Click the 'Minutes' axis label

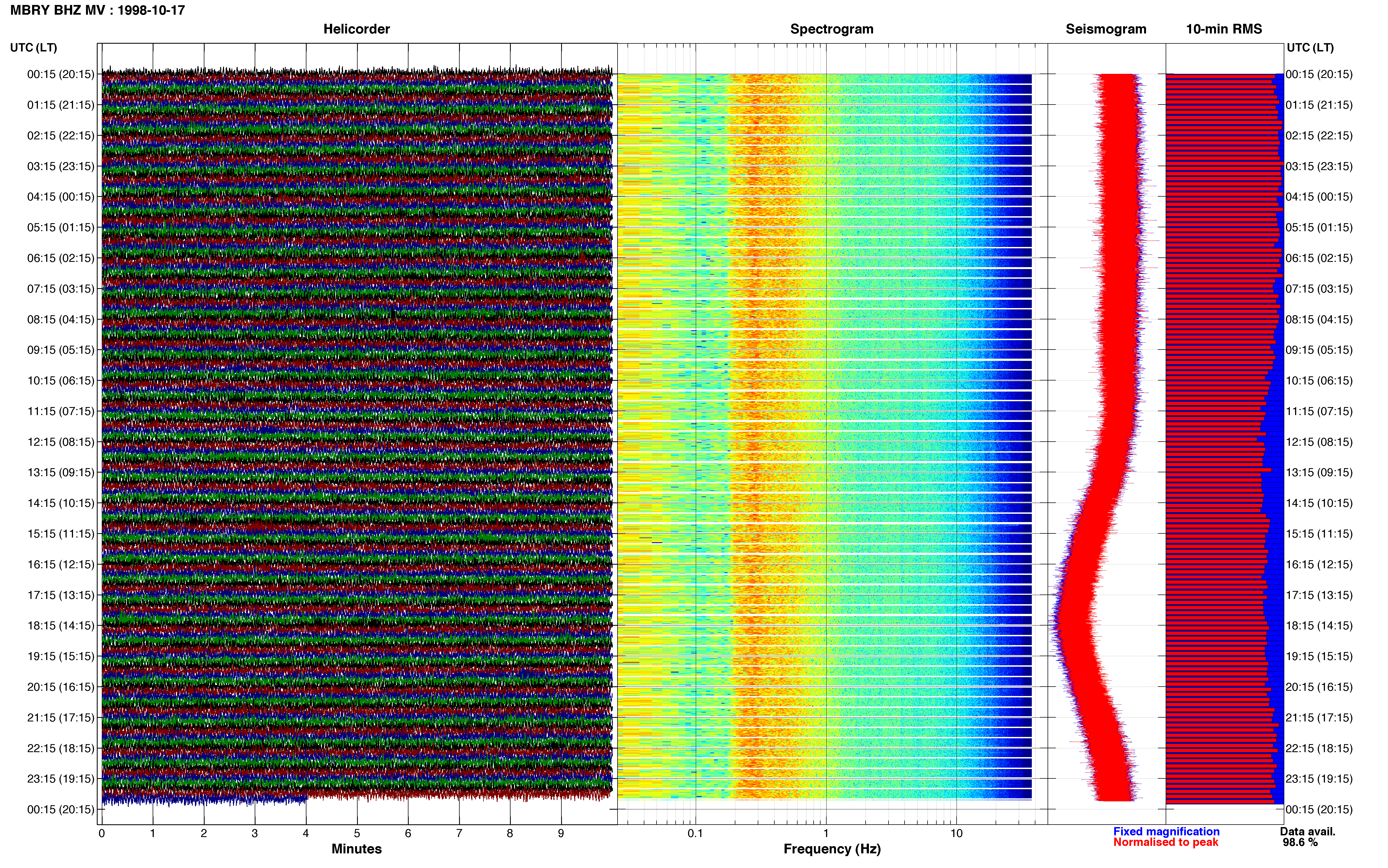[x=356, y=848]
